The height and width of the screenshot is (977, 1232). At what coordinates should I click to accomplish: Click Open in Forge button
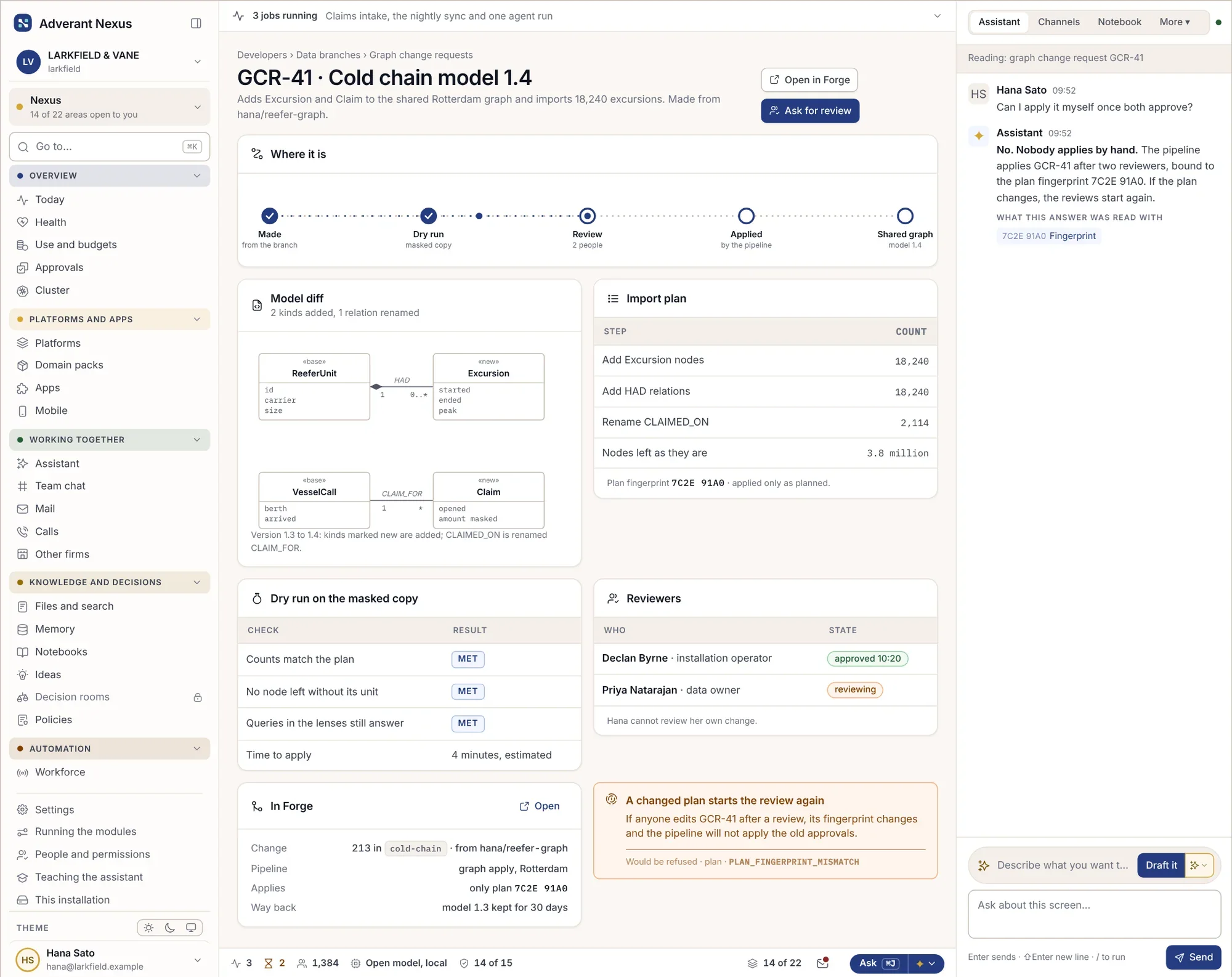pyautogui.click(x=809, y=80)
